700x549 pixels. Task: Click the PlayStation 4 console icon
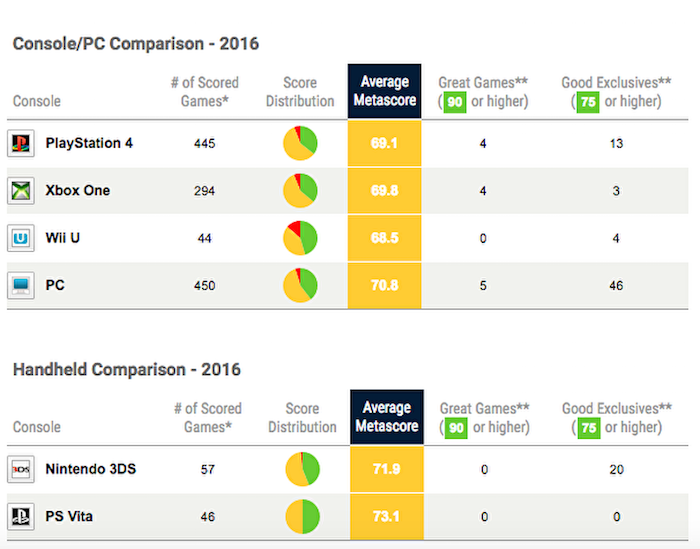click(20, 143)
